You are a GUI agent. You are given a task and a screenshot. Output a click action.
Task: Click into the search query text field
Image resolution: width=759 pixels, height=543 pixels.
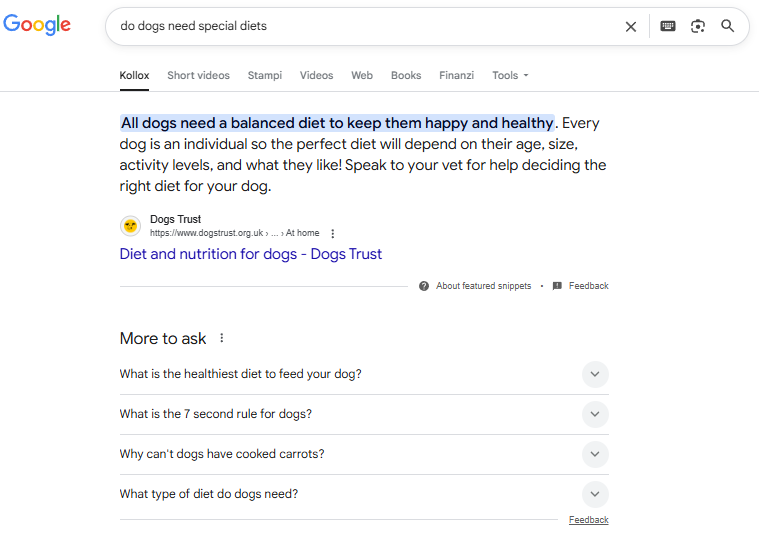point(360,26)
